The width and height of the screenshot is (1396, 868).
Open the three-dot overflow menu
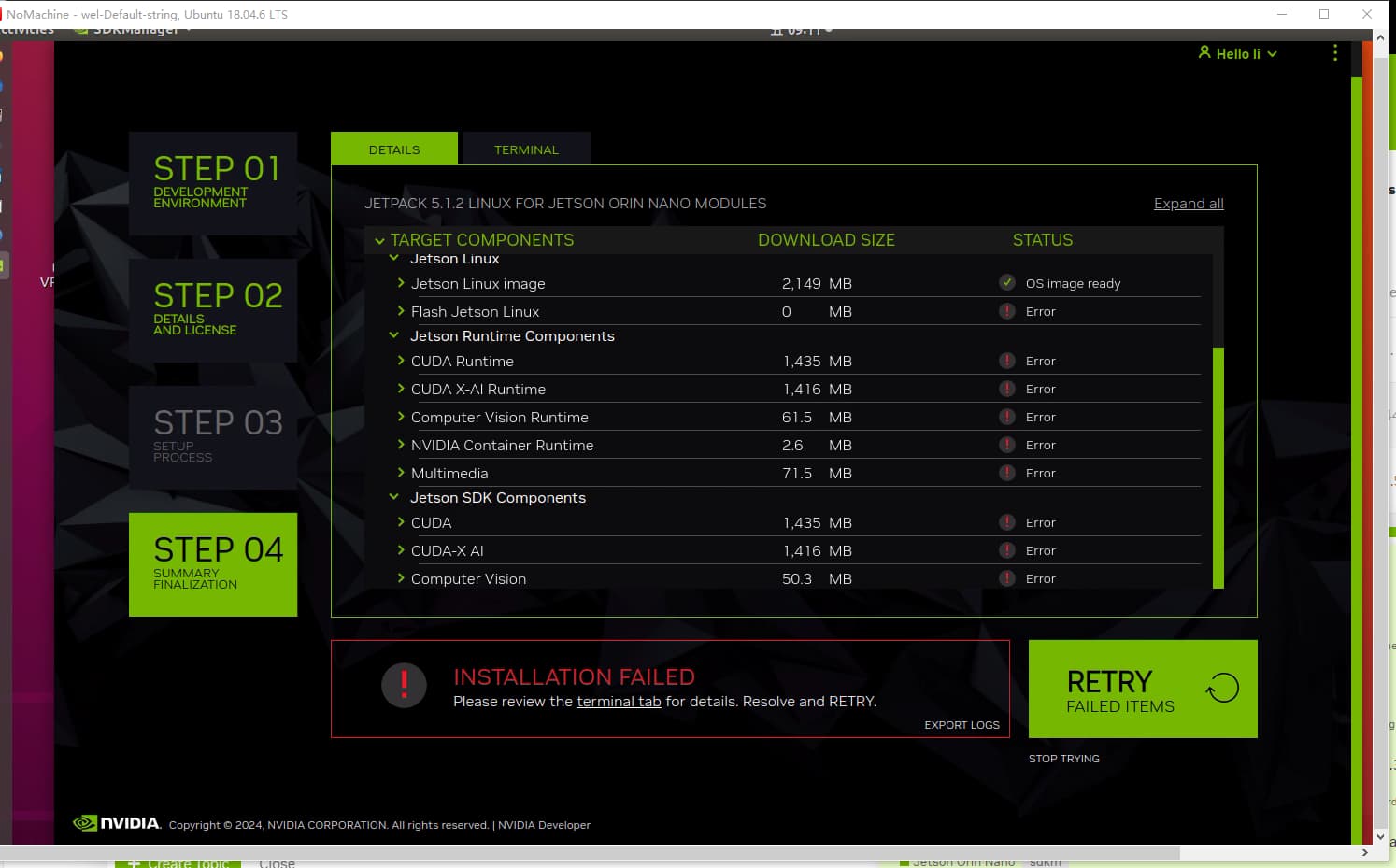(x=1335, y=53)
